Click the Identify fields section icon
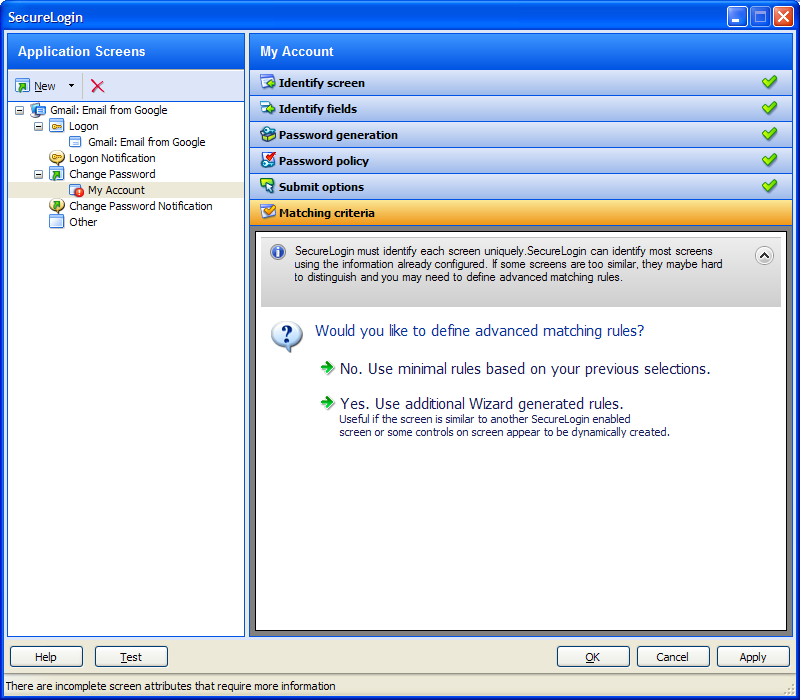 pos(267,109)
